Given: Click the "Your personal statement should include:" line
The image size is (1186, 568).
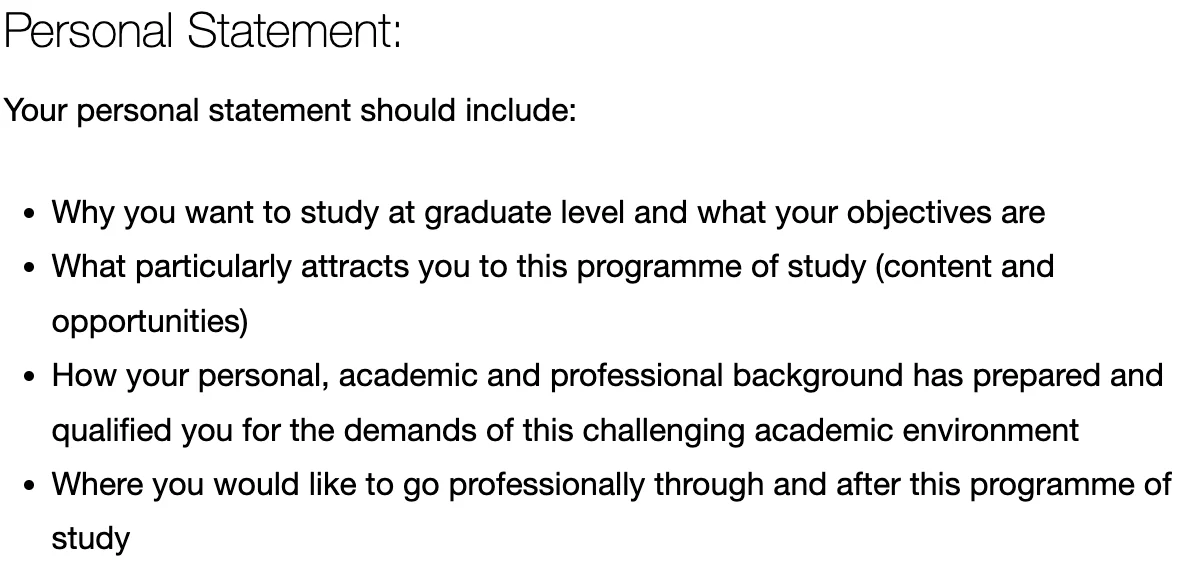Looking at the screenshot, I should pyautogui.click(x=290, y=110).
